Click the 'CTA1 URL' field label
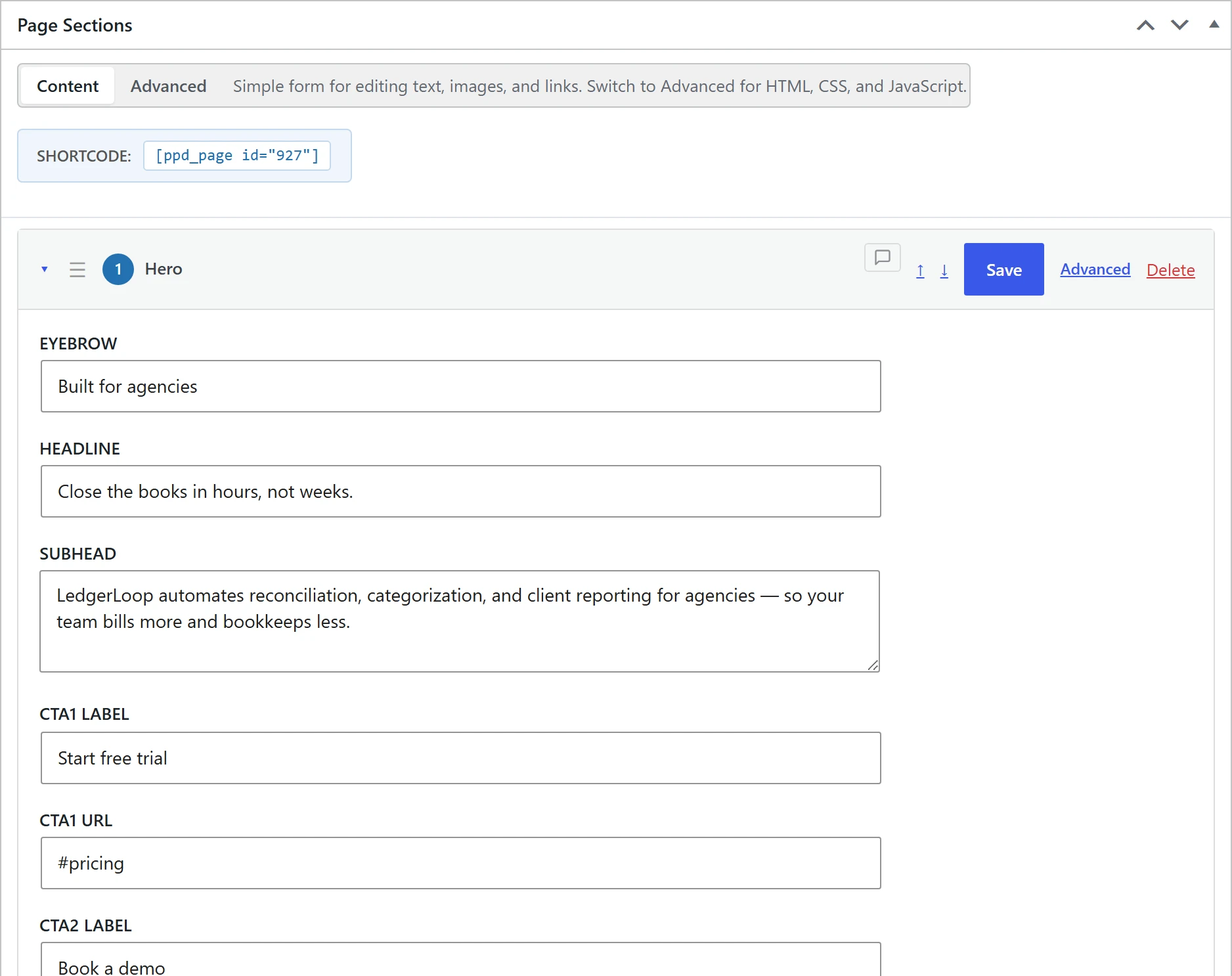 [x=76, y=820]
